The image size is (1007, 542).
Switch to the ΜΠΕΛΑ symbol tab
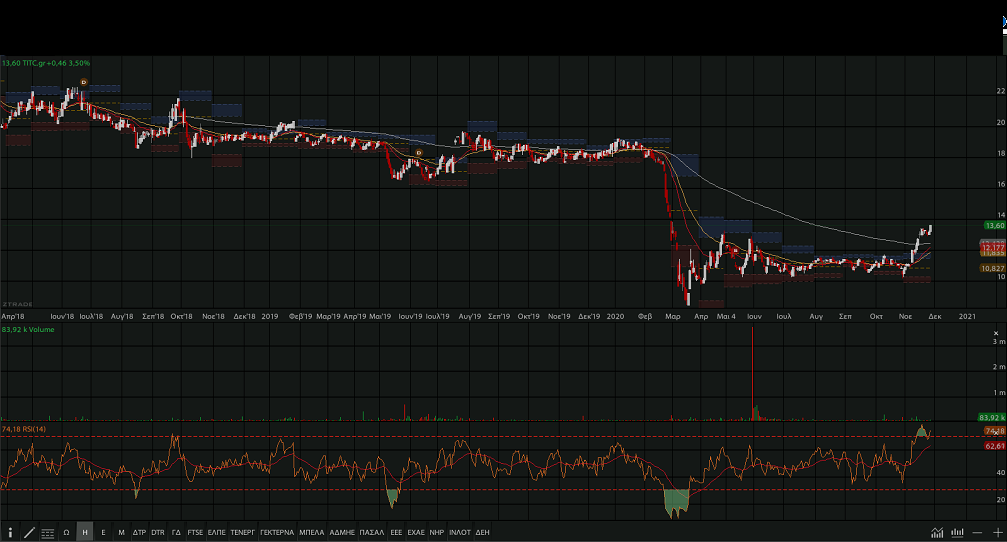311,533
